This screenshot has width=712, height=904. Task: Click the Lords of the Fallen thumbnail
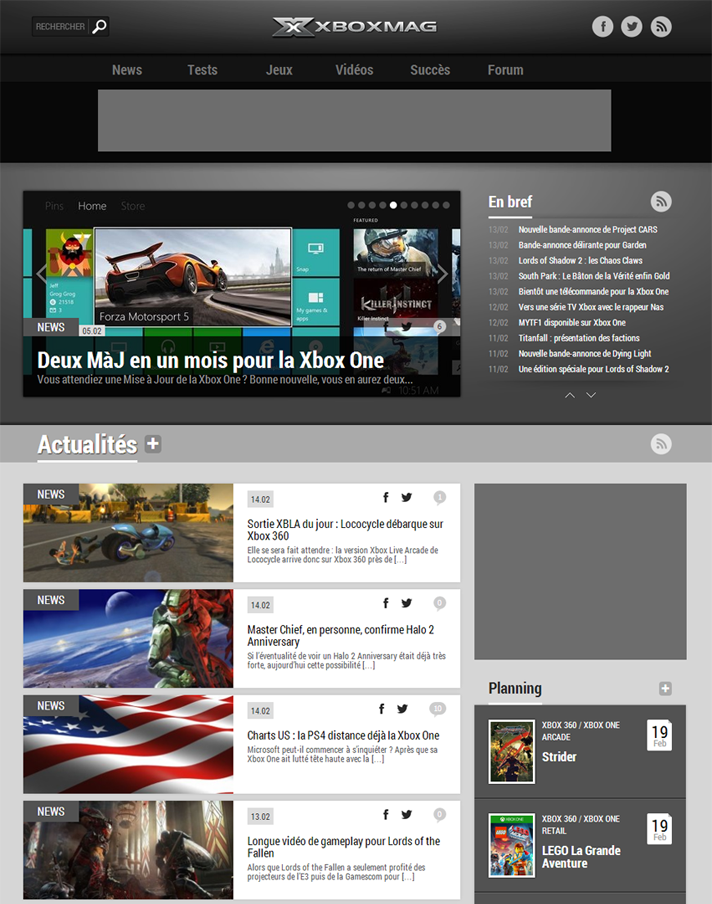coord(128,850)
